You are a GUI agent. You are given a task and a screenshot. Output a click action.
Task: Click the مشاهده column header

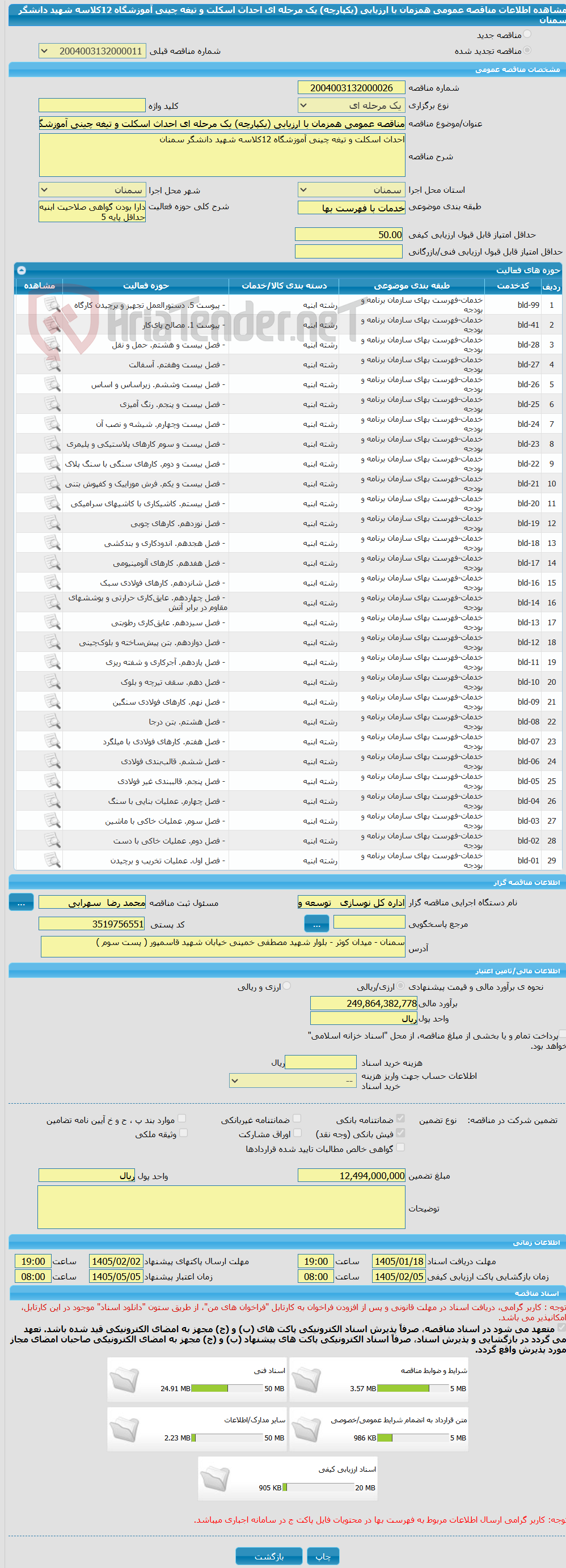(x=39, y=286)
